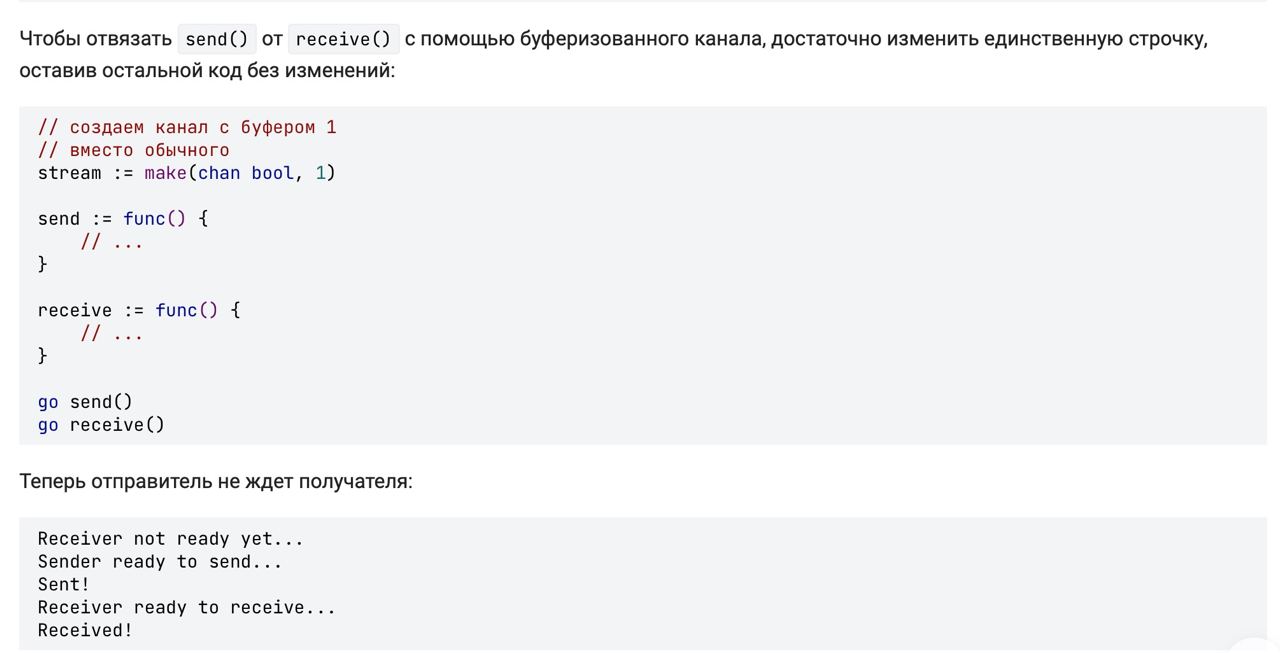Viewport: 1280px width, 653px height.
Task: Click the 'go receive()' statement
Action: pos(101,425)
